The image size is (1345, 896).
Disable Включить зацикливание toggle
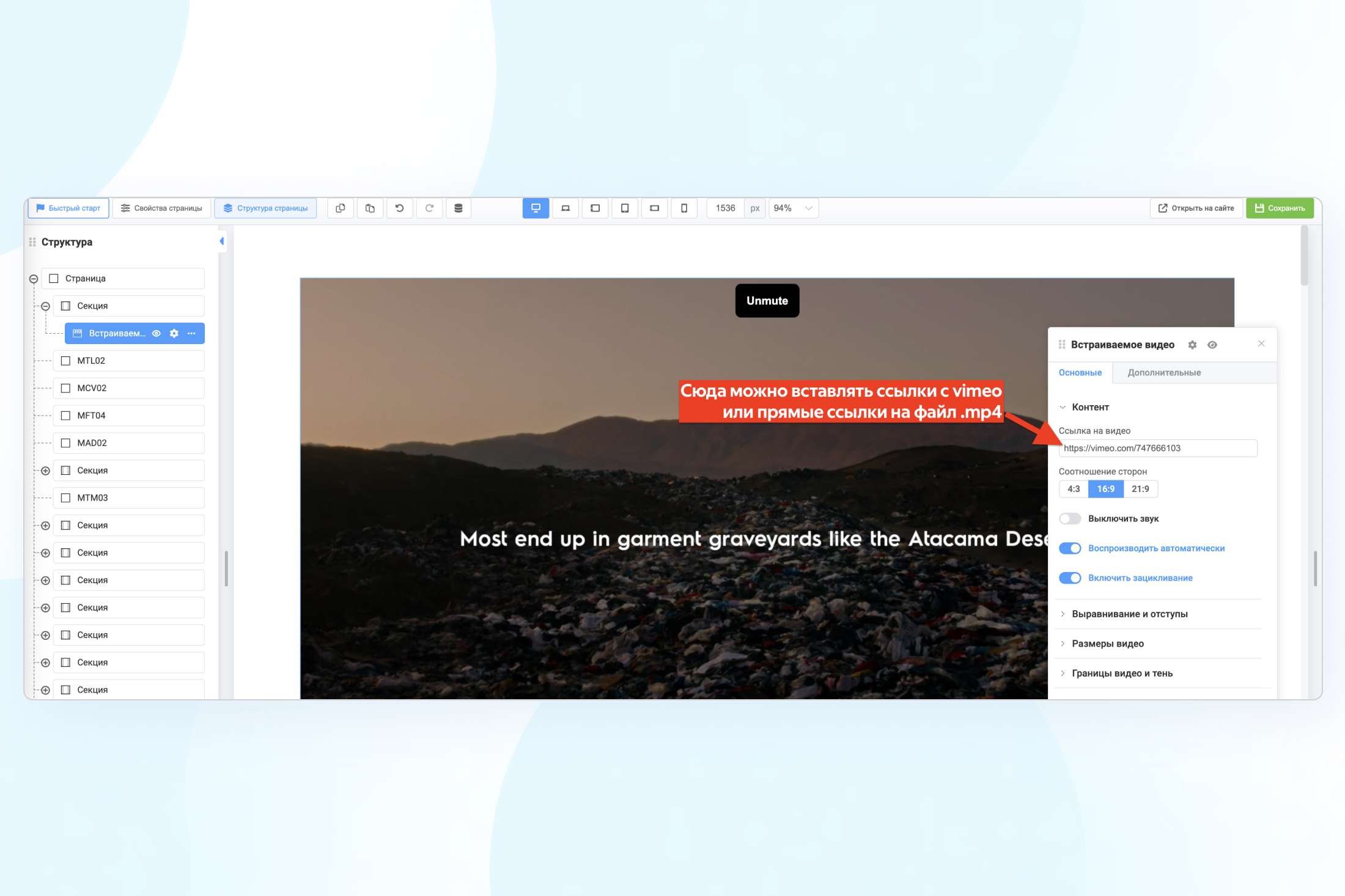tap(1070, 578)
